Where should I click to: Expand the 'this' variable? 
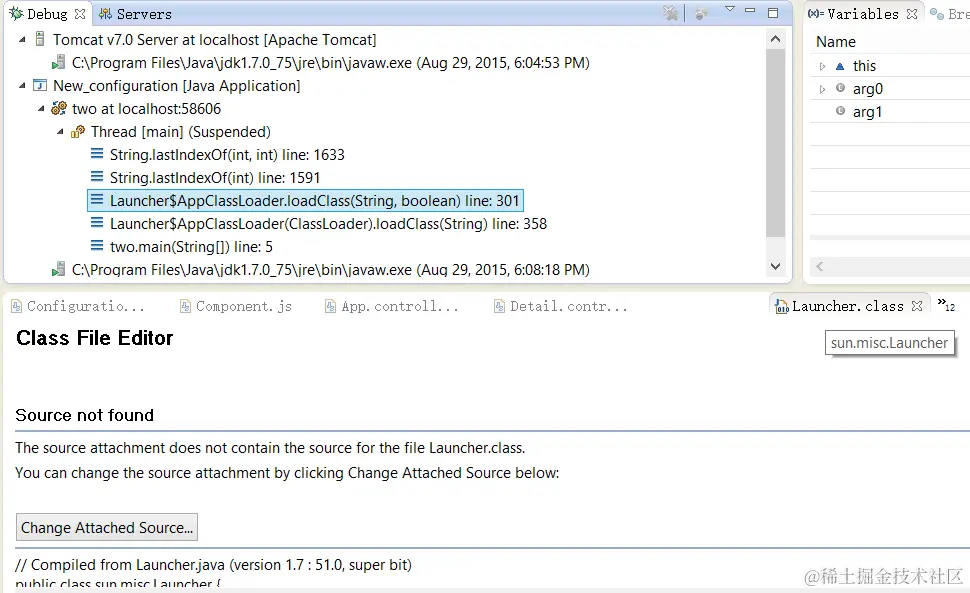pyautogui.click(x=822, y=66)
